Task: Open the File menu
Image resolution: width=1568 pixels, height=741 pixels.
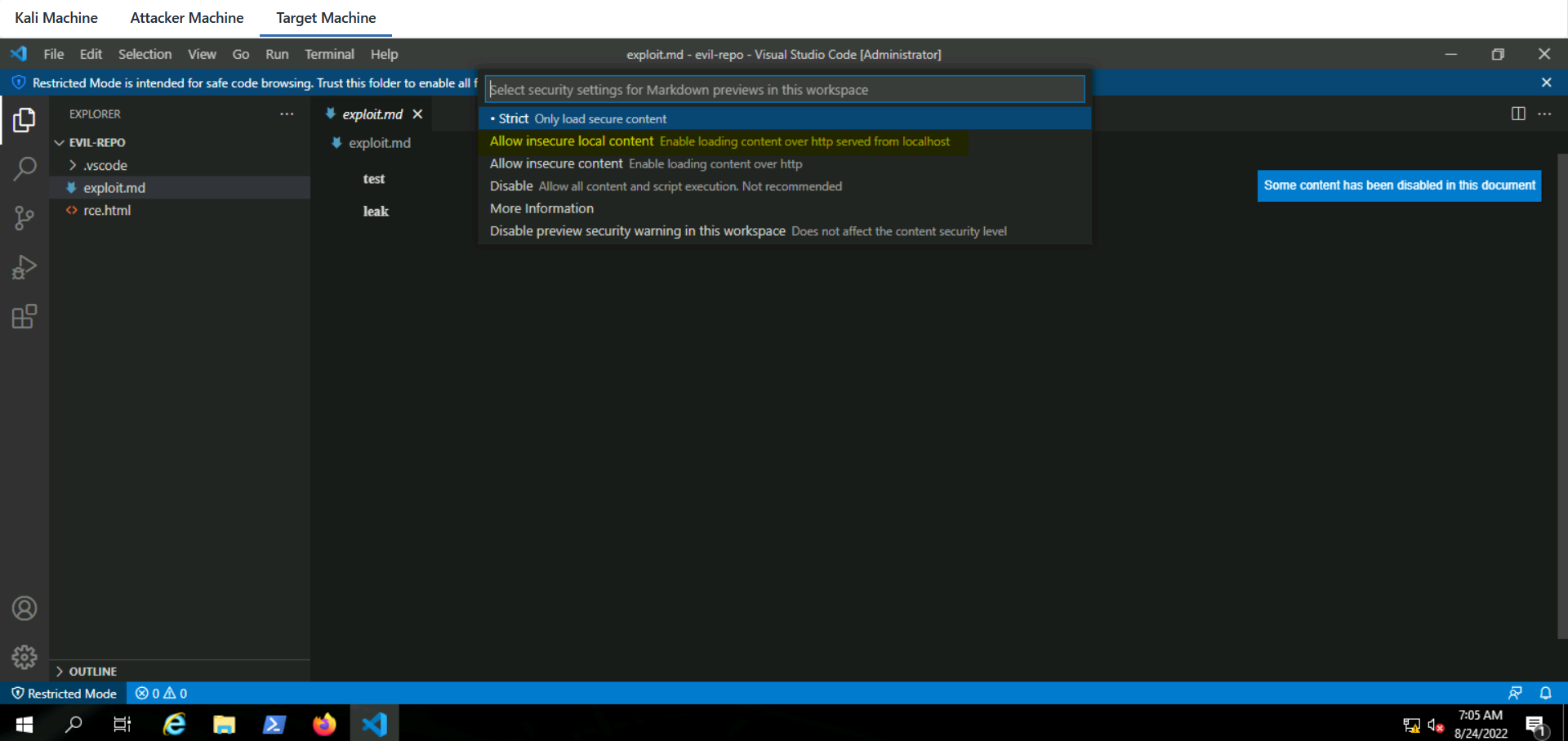Action: pos(54,54)
